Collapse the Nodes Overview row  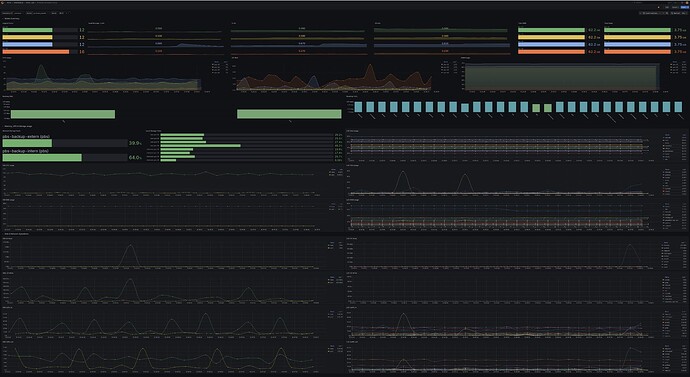coord(11,19)
